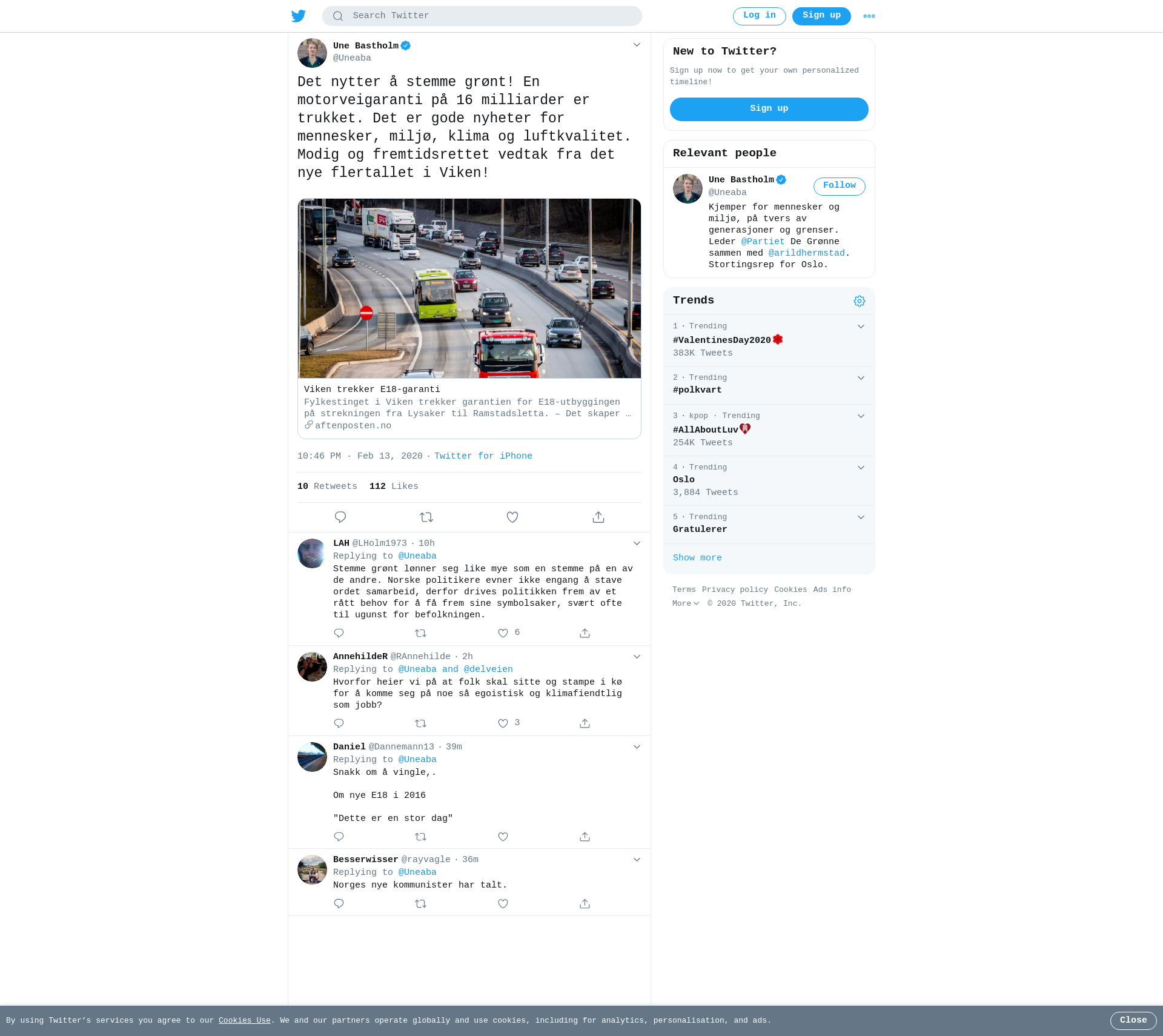Focus the Search Twitter field
Viewport: 1163px width, 1036px height.
[482, 16]
